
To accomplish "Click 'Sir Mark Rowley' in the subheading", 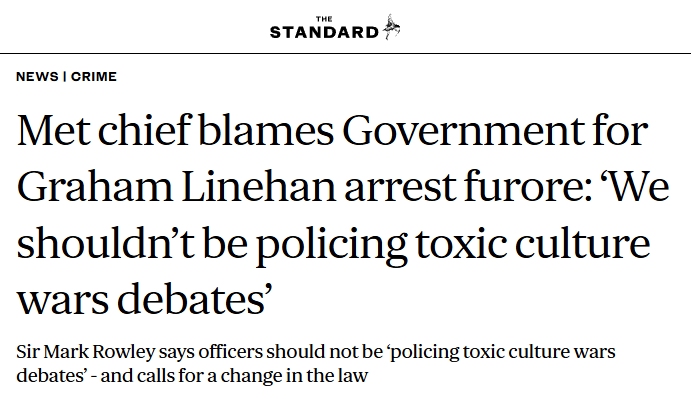I will point(86,352).
